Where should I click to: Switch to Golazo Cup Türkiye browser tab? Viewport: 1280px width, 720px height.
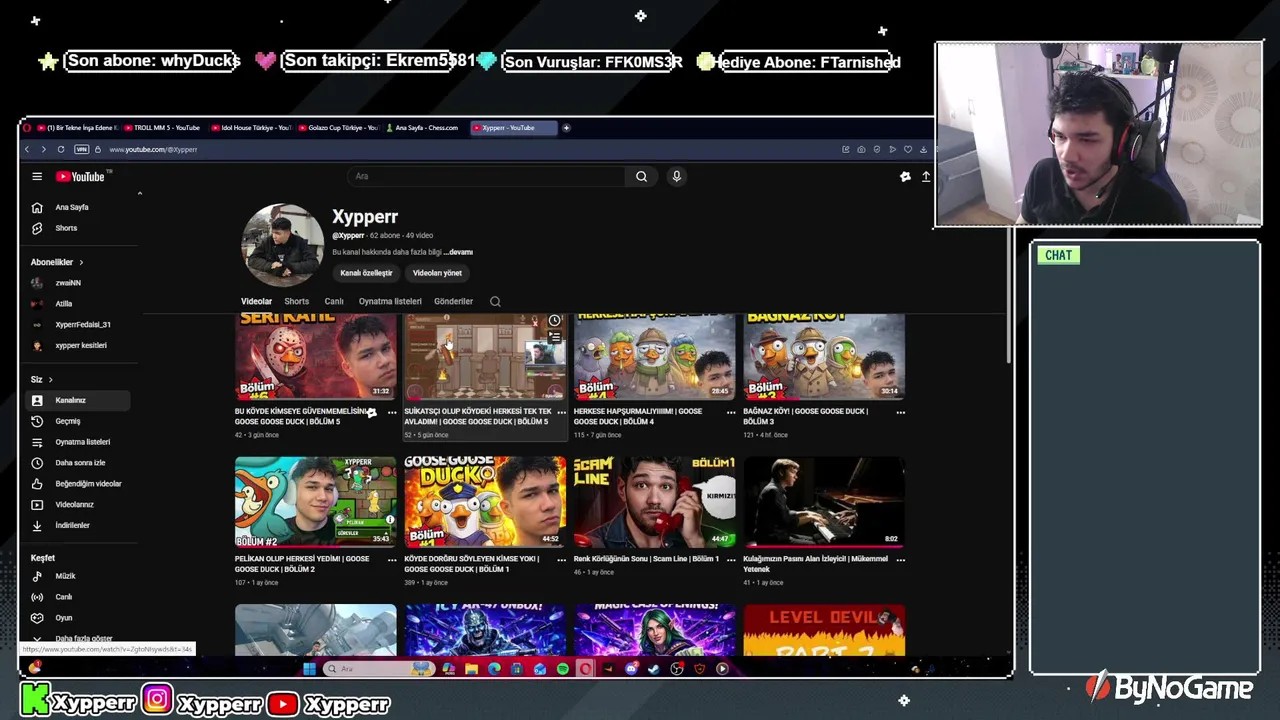click(337, 128)
